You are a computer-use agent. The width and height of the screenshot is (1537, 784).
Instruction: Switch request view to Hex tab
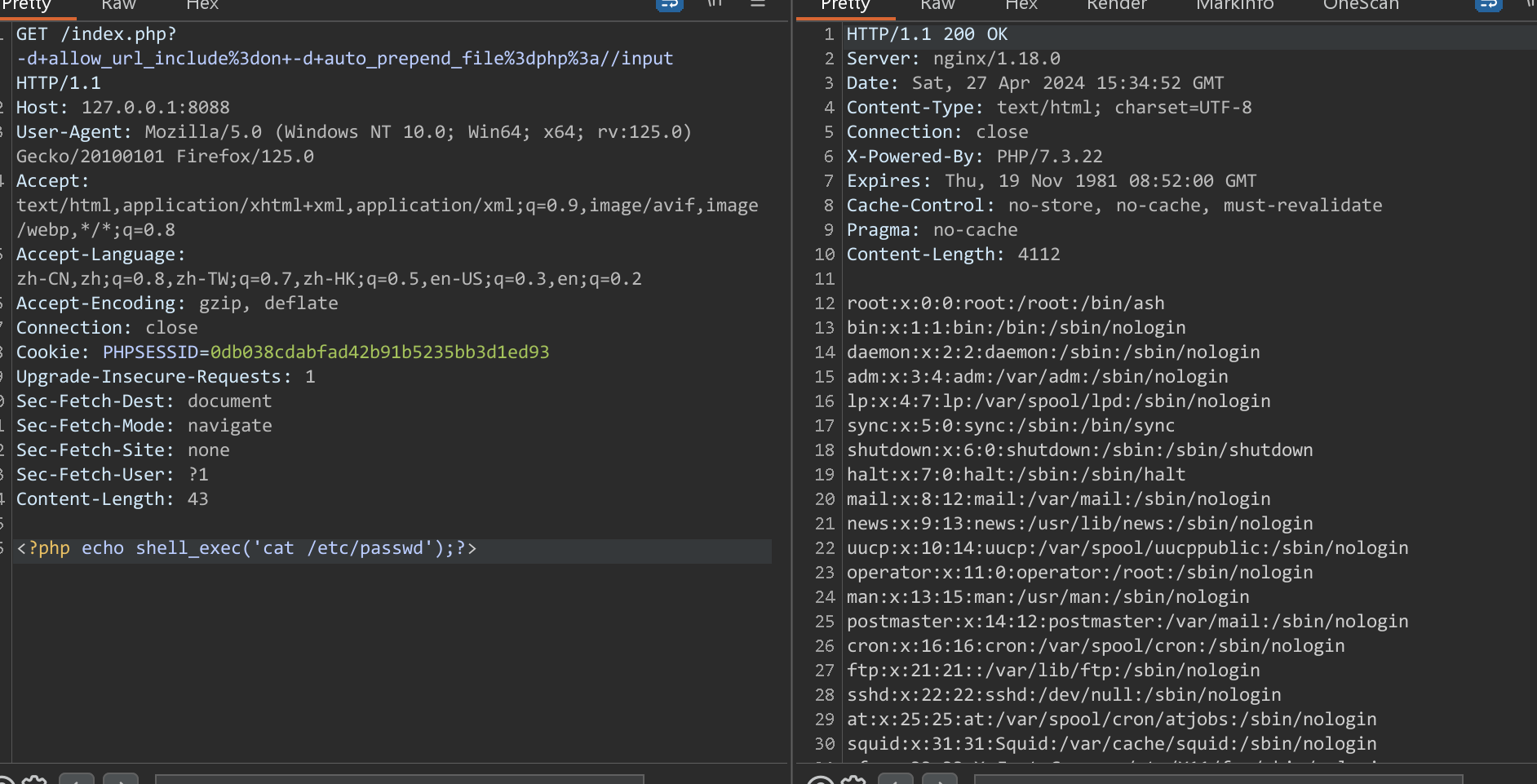coord(202,5)
